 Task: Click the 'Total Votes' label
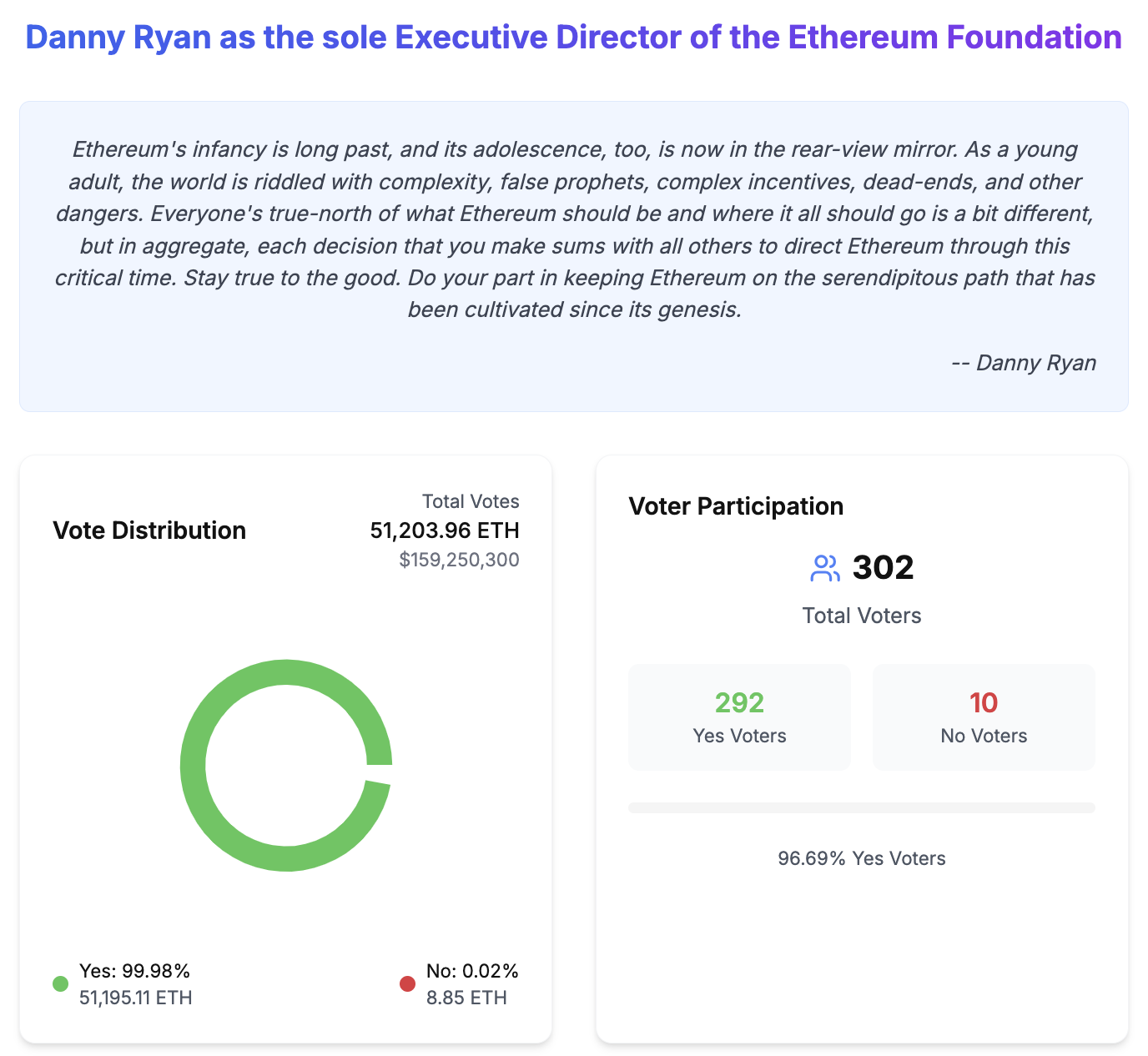(471, 501)
